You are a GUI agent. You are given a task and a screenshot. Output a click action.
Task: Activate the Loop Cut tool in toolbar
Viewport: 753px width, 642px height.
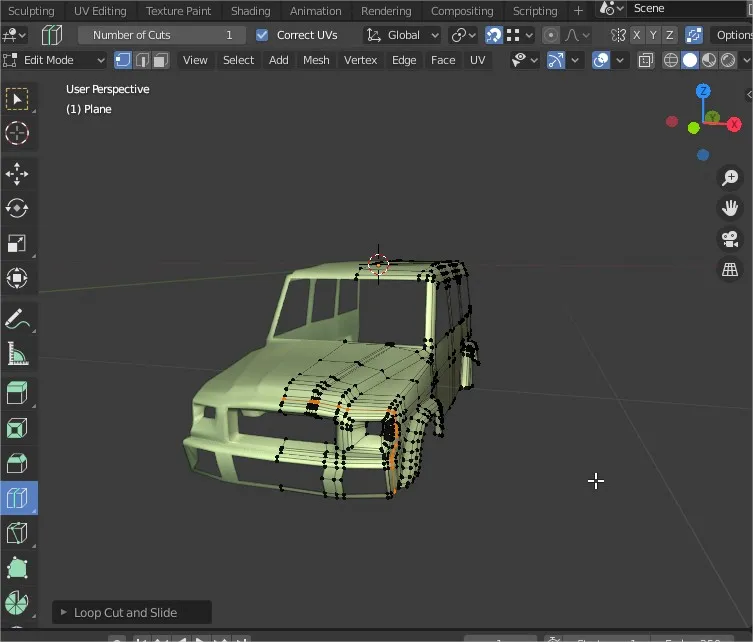pos(18,498)
